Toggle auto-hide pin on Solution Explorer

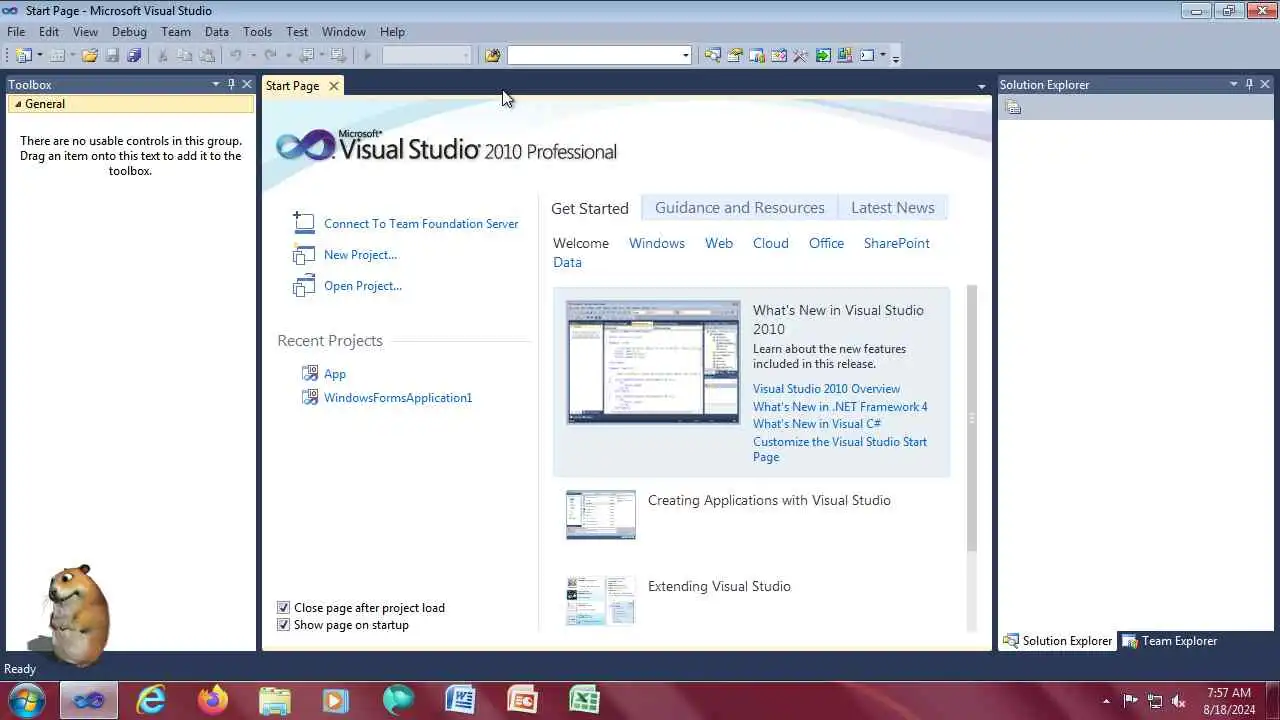click(x=1249, y=85)
